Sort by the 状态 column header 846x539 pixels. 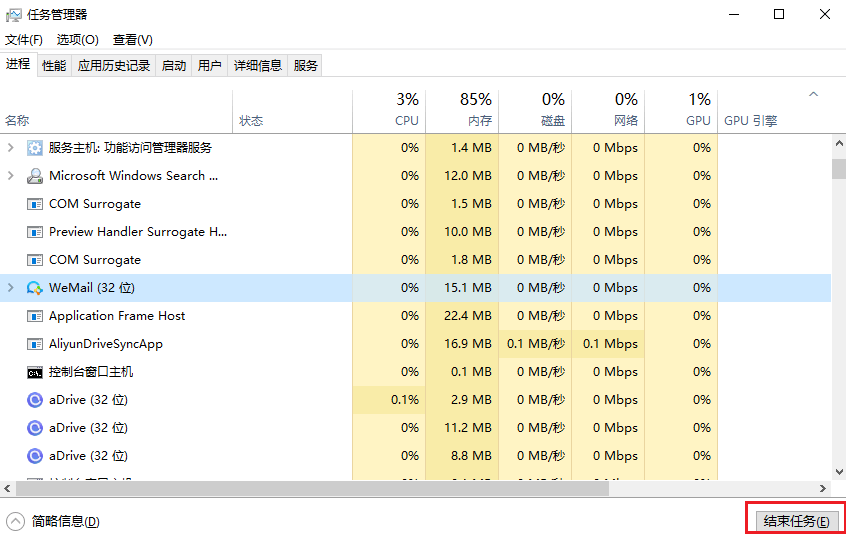coord(292,112)
